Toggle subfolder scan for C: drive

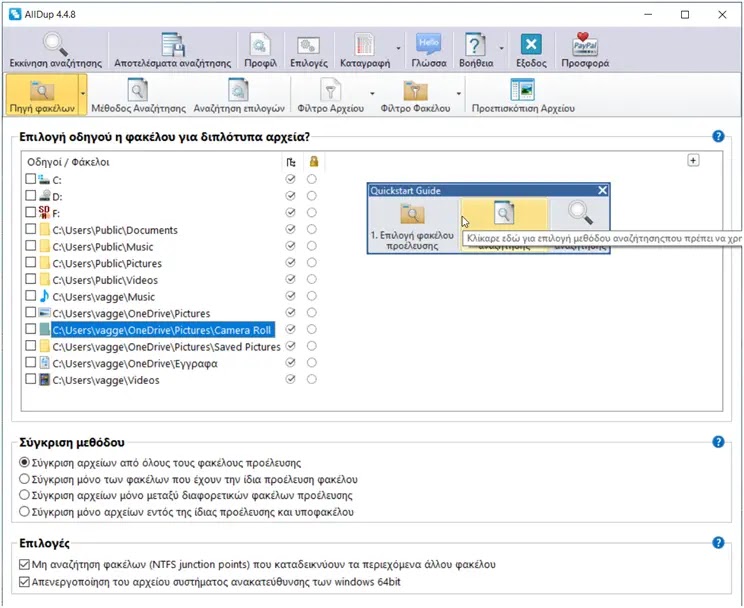pos(290,179)
